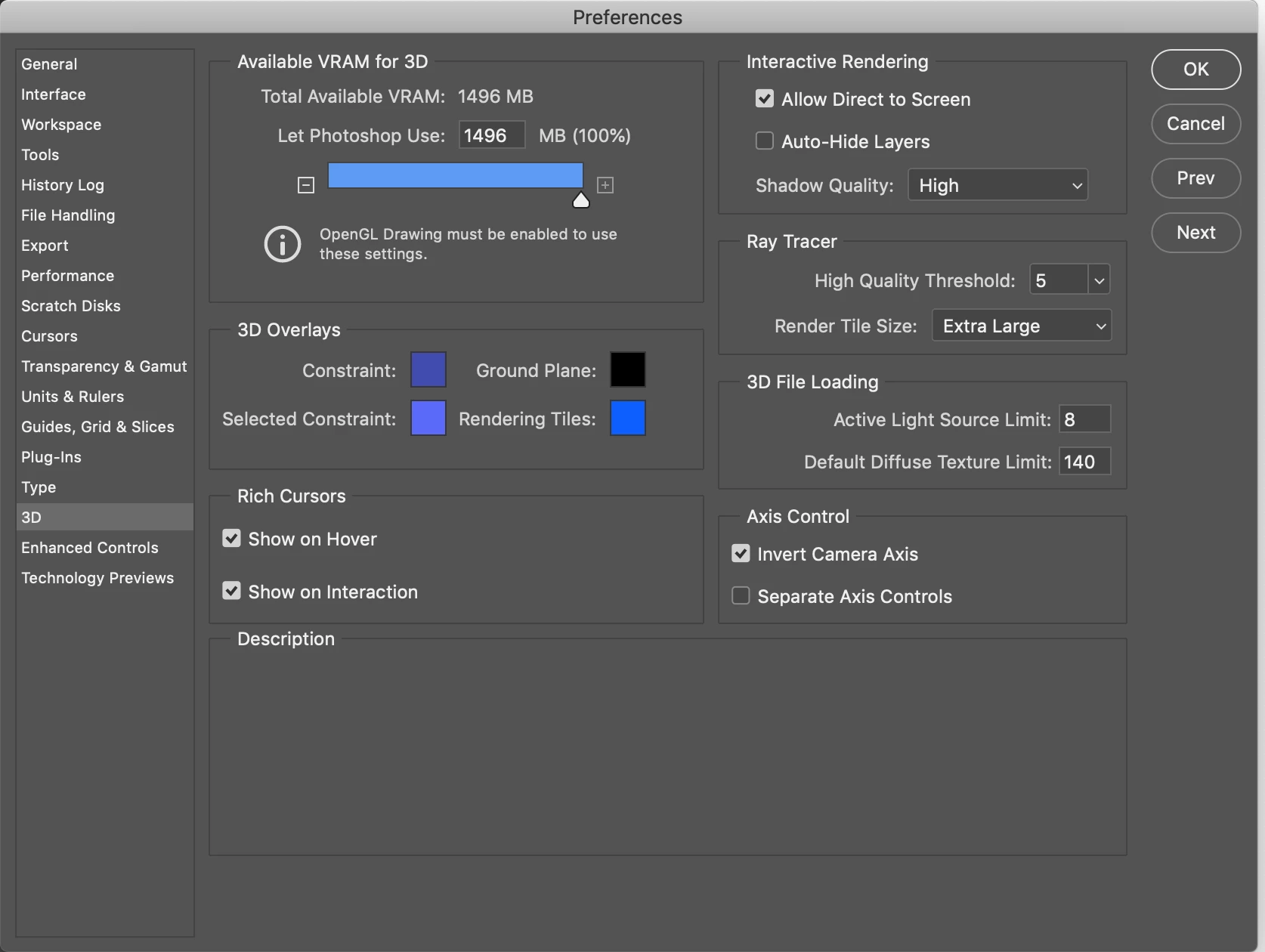The width and height of the screenshot is (1265, 952).
Task: Select Guides, Grid & Slices category
Action: 104,427
